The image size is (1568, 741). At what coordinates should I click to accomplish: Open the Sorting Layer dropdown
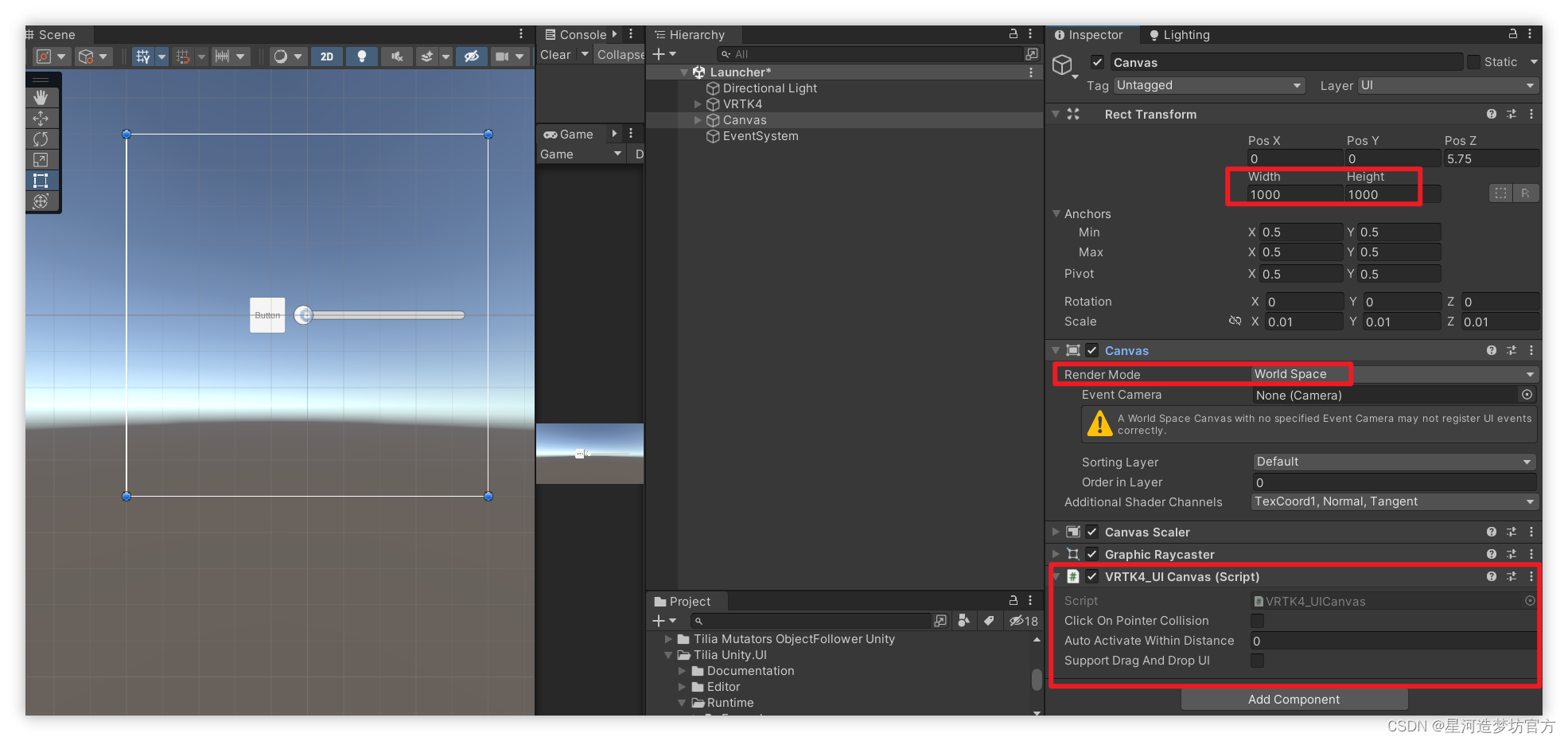(x=1395, y=462)
